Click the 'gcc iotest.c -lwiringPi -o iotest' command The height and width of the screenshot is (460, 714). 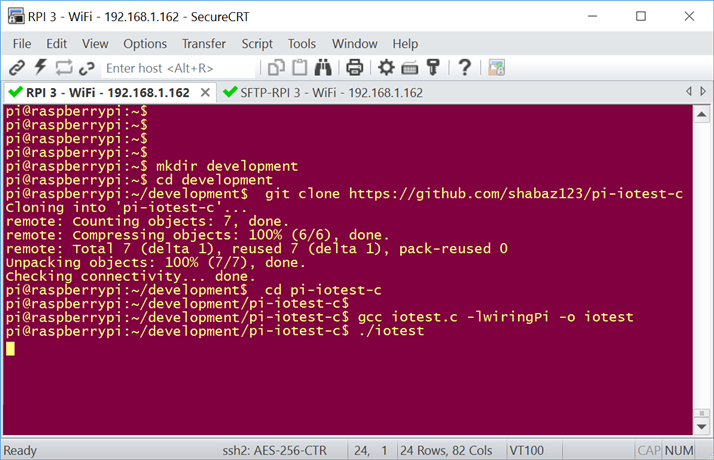tap(495, 317)
